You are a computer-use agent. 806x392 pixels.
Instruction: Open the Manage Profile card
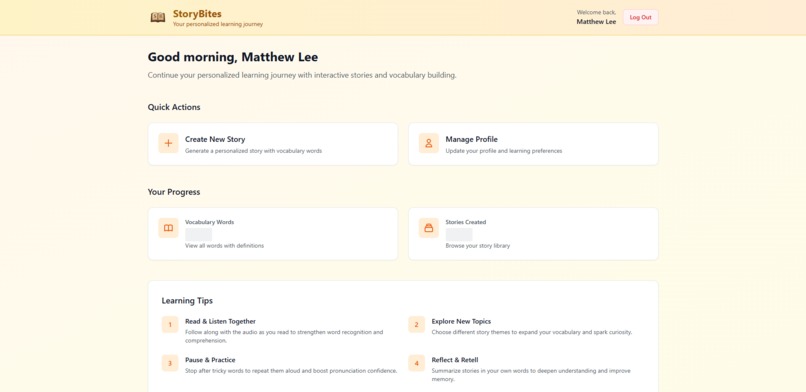533,144
